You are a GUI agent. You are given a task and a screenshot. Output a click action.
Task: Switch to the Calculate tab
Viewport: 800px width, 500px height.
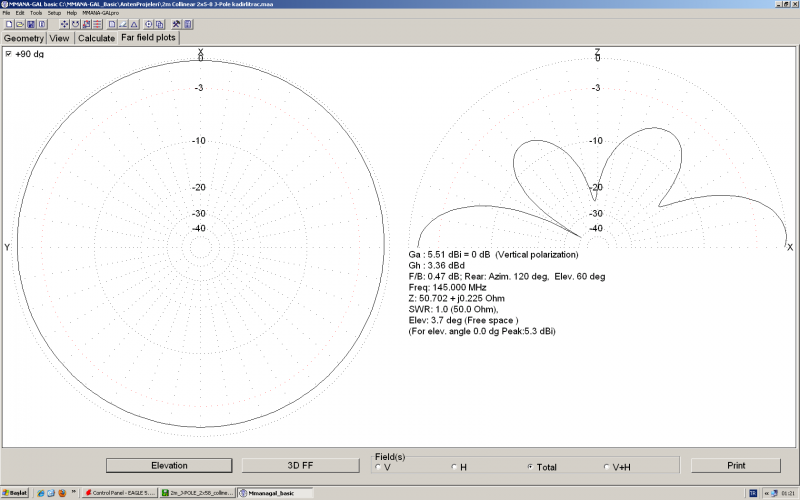click(x=96, y=38)
